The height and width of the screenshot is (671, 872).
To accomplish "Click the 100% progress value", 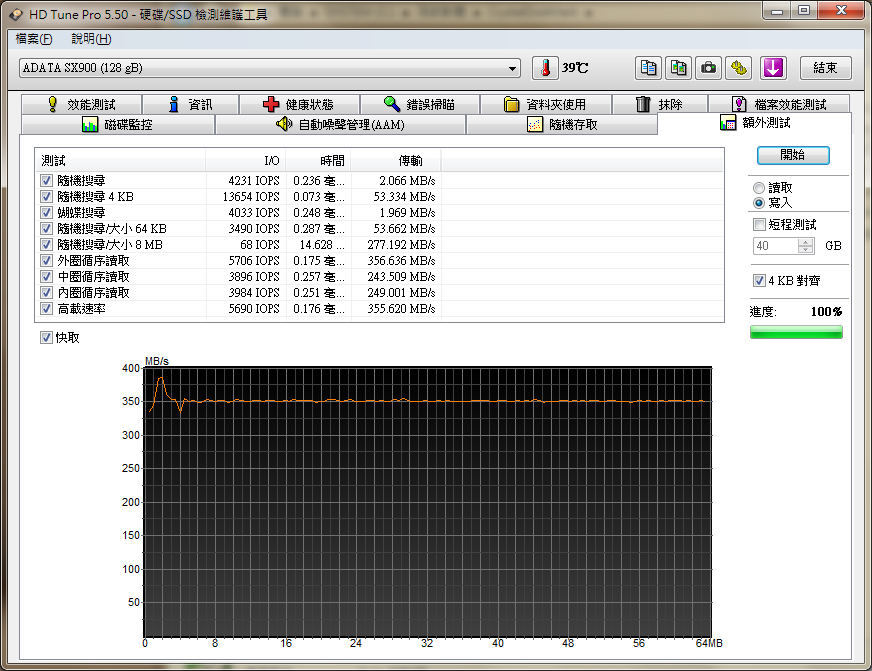I will [826, 312].
